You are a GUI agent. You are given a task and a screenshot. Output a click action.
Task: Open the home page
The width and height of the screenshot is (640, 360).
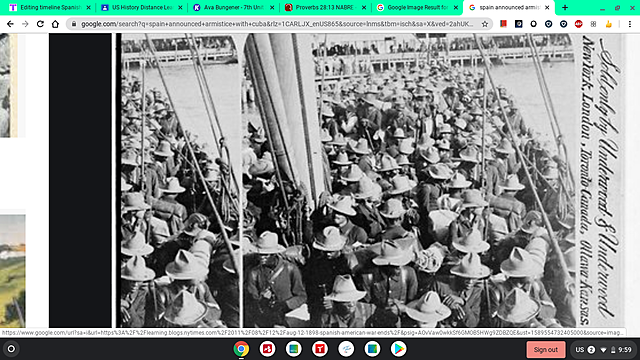(x=55, y=24)
